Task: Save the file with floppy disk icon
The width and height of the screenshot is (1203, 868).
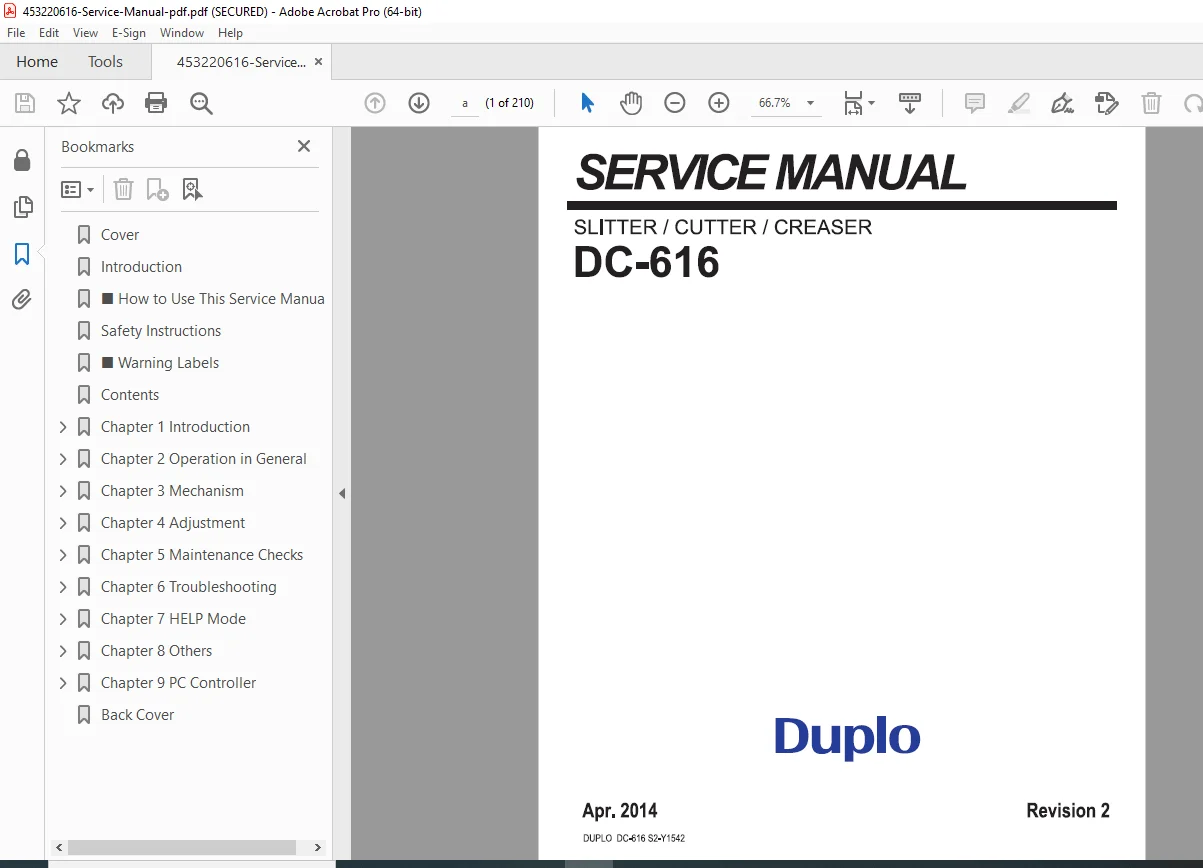Action: point(25,103)
